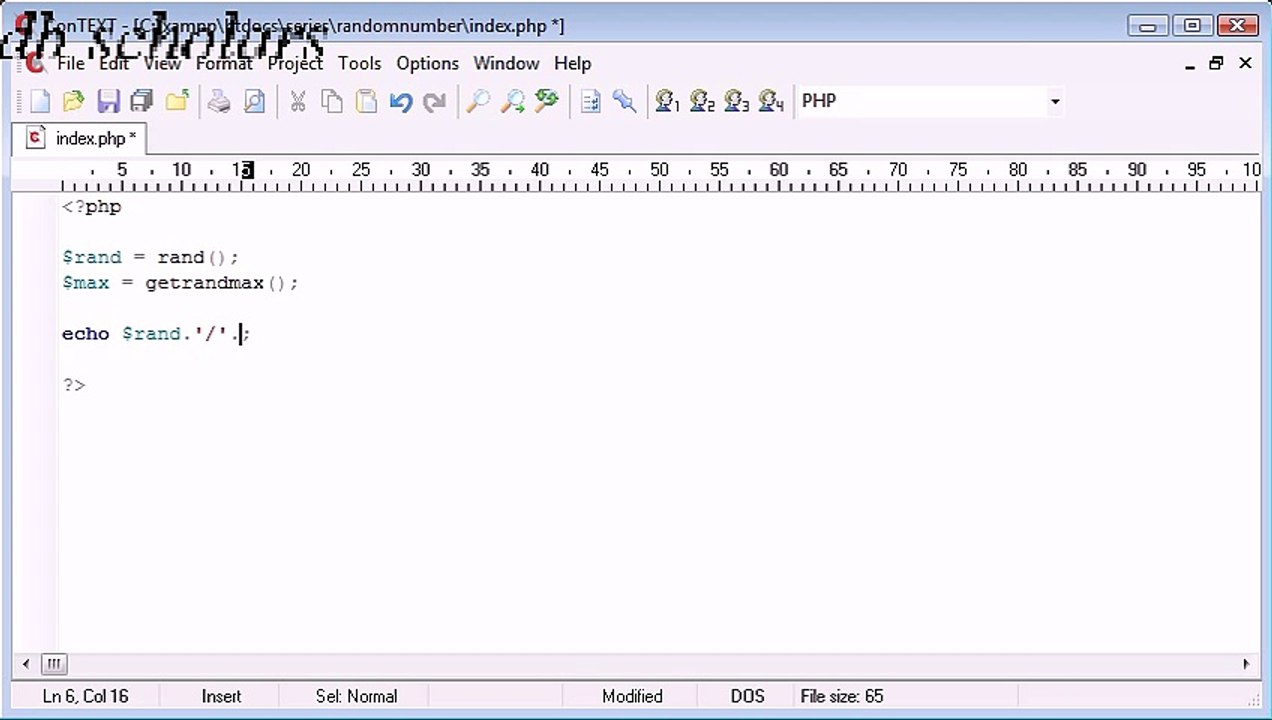Viewport: 1272px width, 720px height.
Task: Open the File menu
Action: pos(71,63)
